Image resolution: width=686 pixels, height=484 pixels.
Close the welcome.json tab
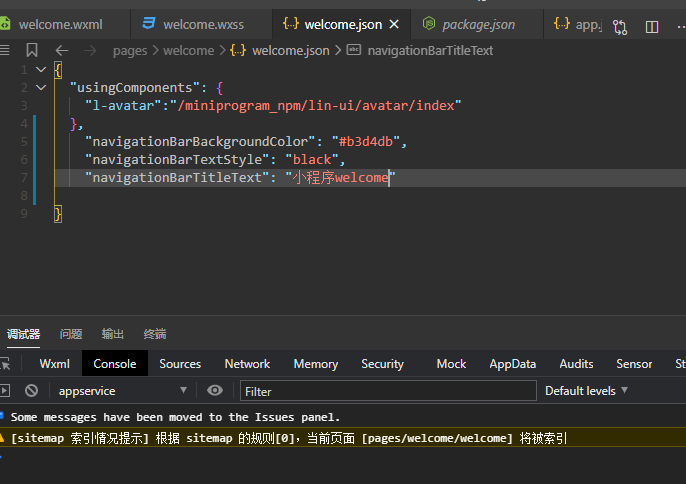pyautogui.click(x=393, y=24)
